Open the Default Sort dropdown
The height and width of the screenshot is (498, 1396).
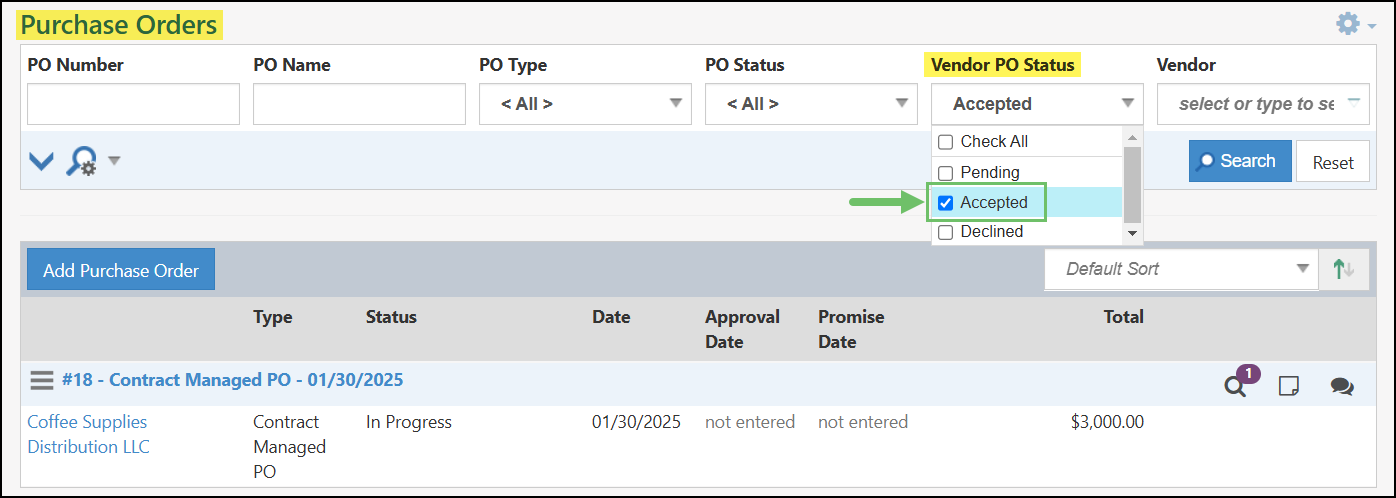1181,269
